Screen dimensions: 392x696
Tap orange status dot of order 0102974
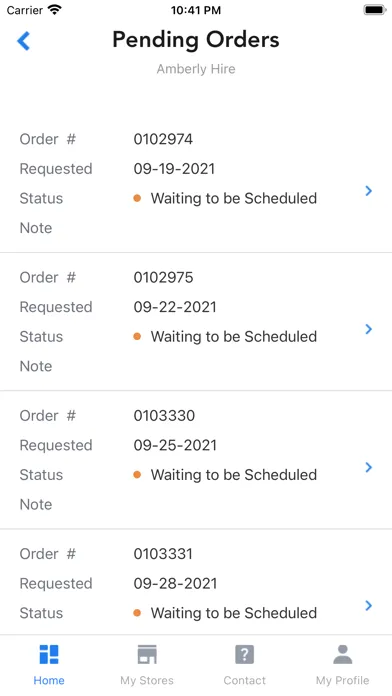pos(137,198)
